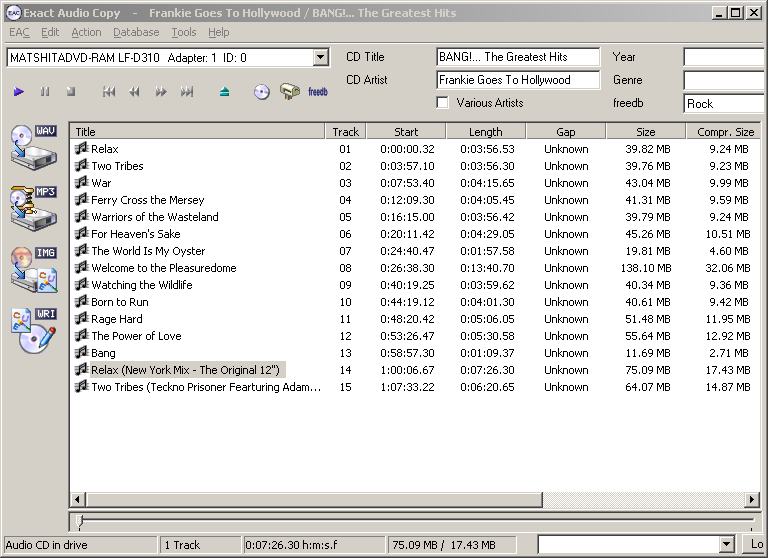The width and height of the screenshot is (768, 558).
Task: Sort by the Track column header
Action: 346,131
